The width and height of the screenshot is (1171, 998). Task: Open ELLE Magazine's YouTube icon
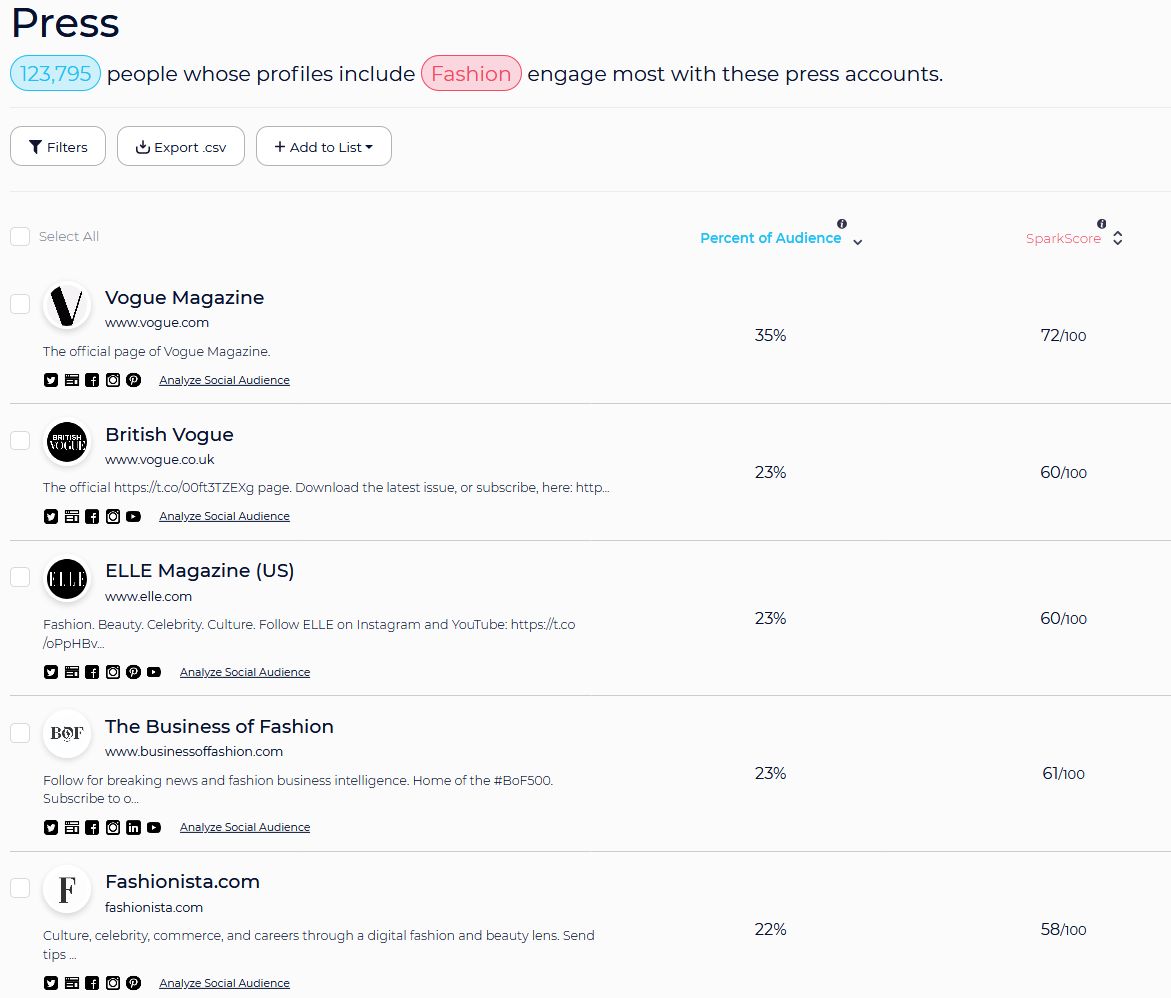154,672
